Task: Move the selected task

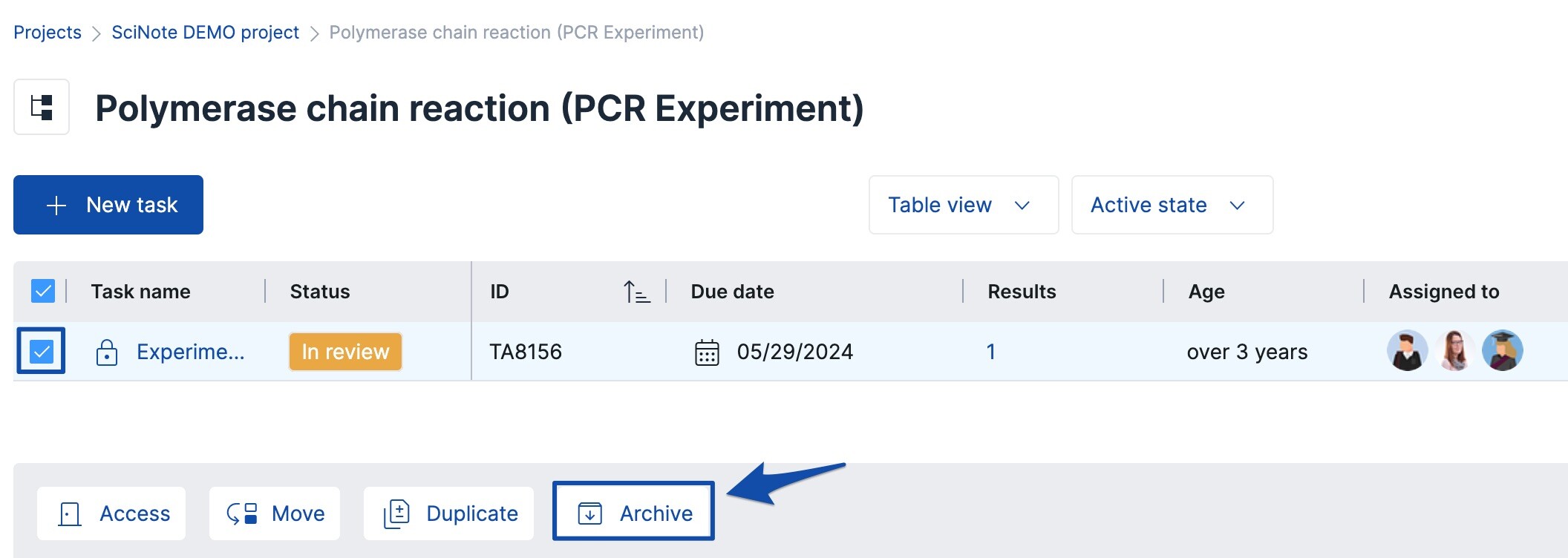Action: pyautogui.click(x=275, y=513)
